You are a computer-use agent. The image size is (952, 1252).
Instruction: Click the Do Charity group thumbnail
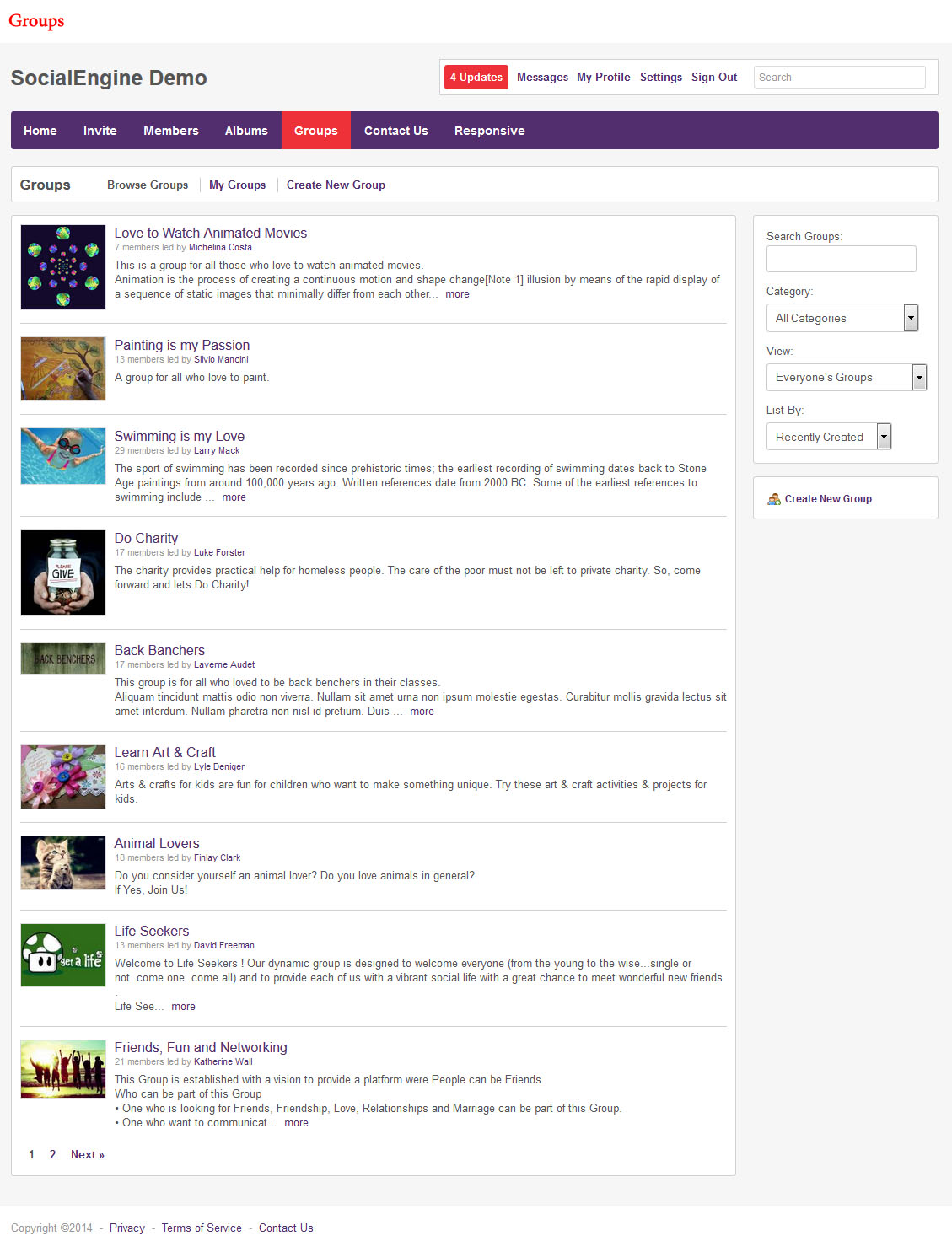[63, 572]
